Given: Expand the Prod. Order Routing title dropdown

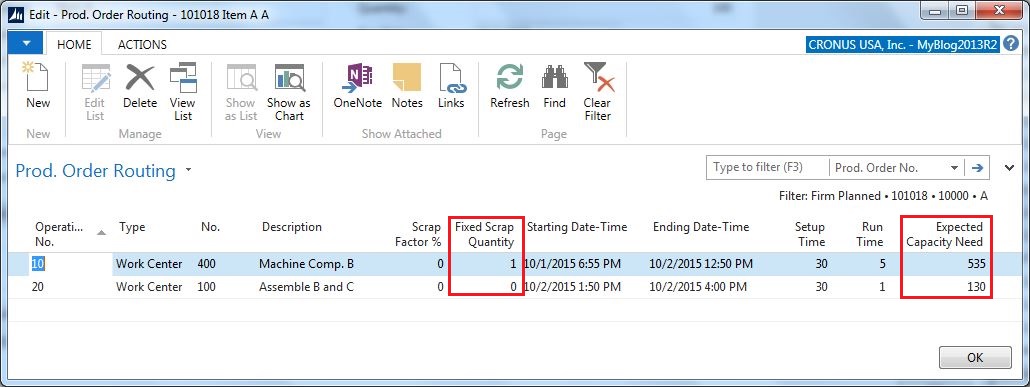Looking at the screenshot, I should click(x=189, y=170).
